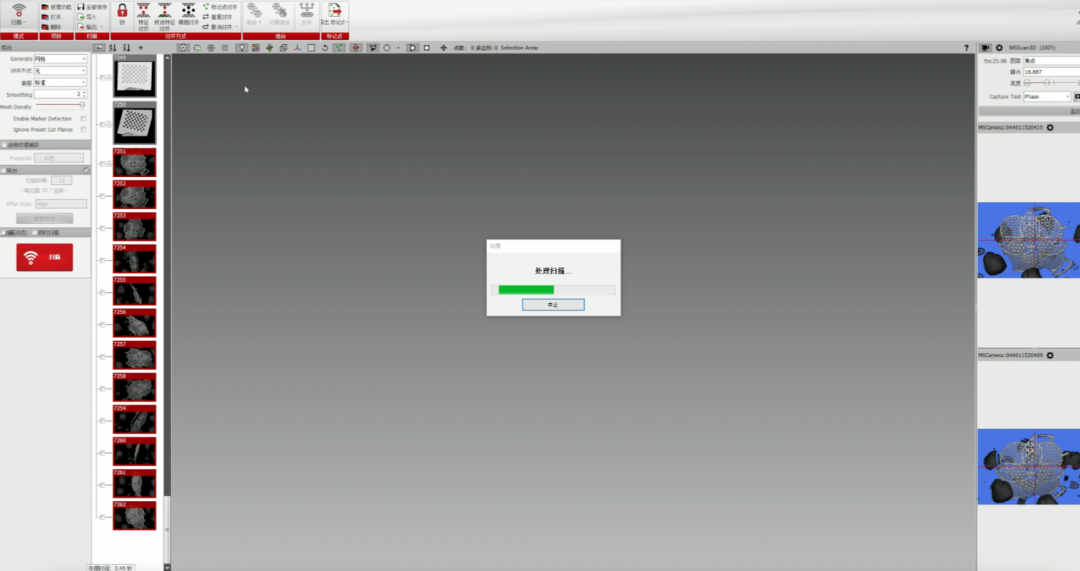Click the ribbon entry with the curved return arrow icon
1080x571 pixels.
coord(219,27)
